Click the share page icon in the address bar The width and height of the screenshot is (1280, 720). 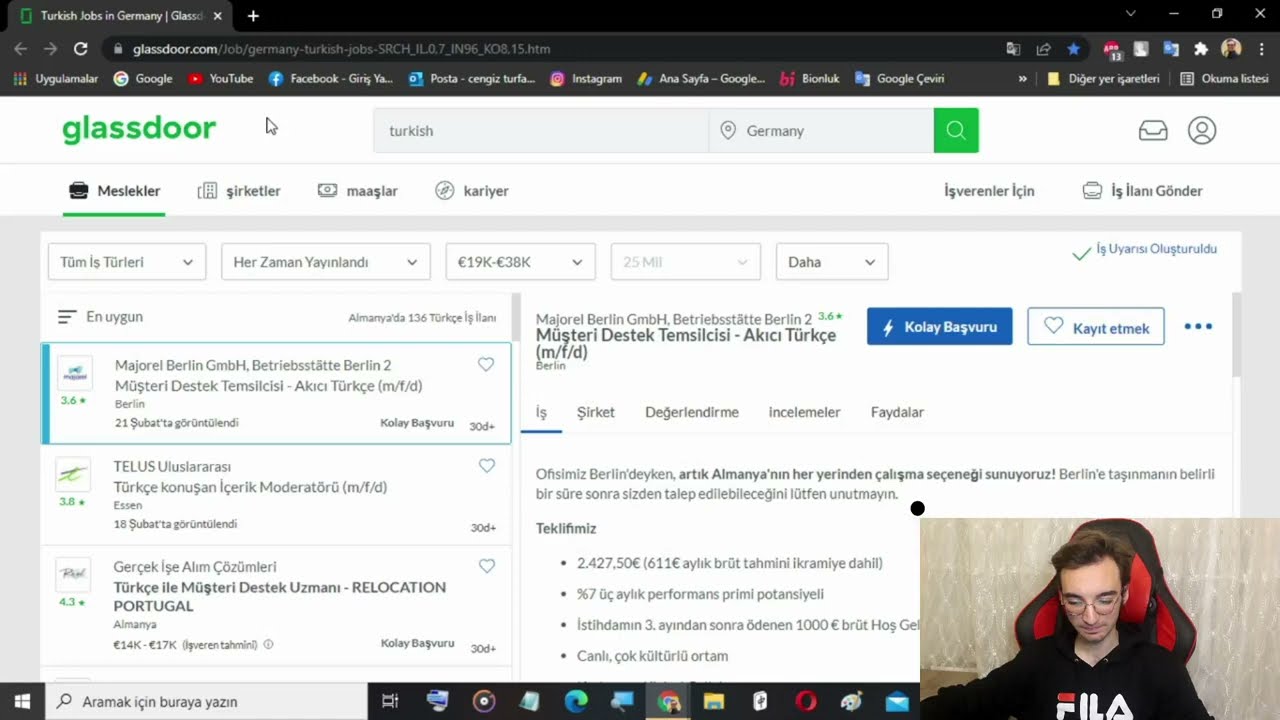1043,48
